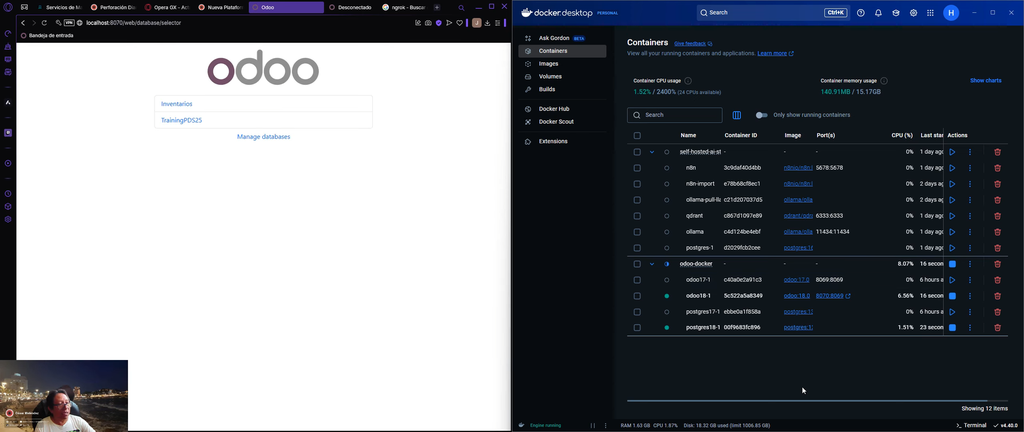Image resolution: width=1024 pixels, height=432 pixels.
Task: Click the Manage databases link
Action: pos(263,136)
